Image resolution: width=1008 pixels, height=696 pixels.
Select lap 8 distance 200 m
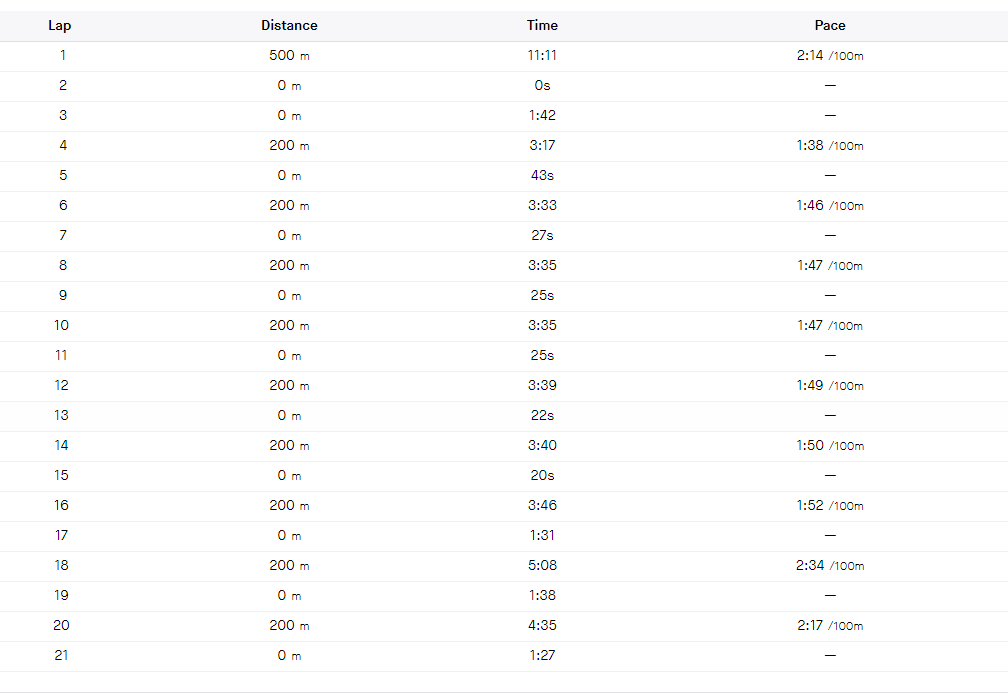point(289,265)
